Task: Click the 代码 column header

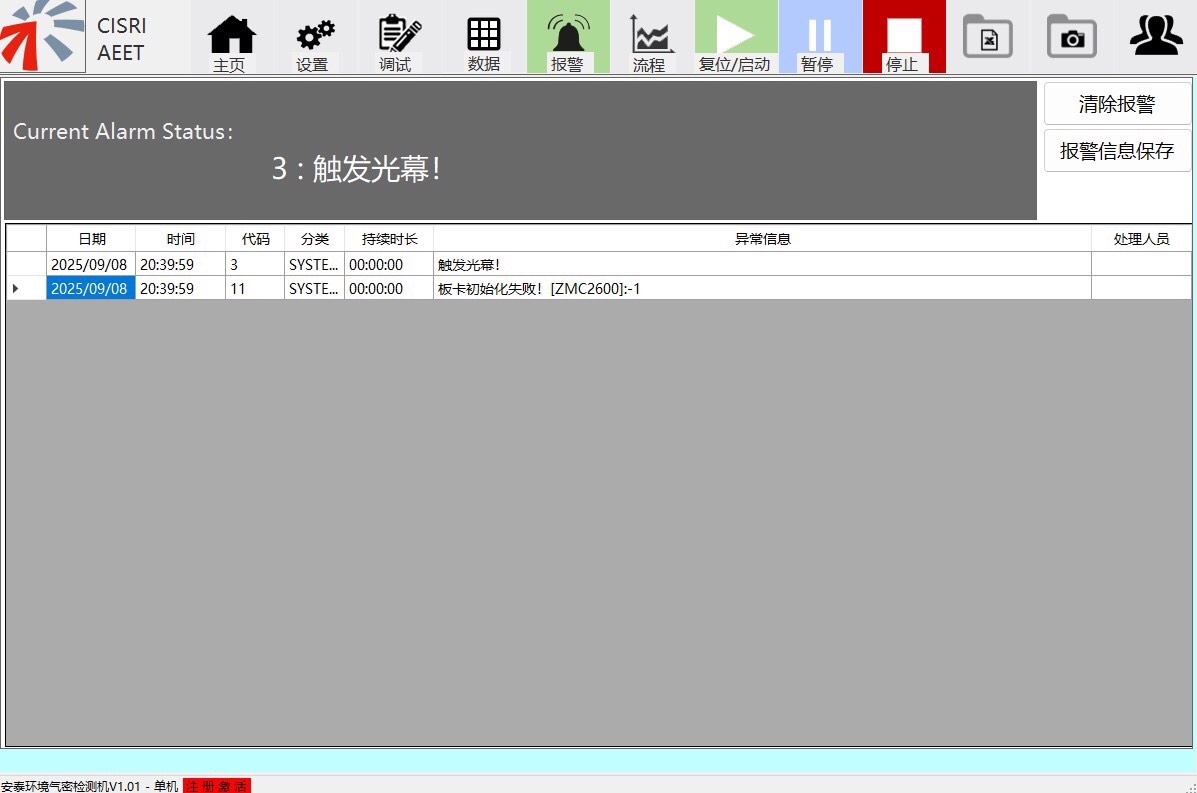Action: point(255,239)
